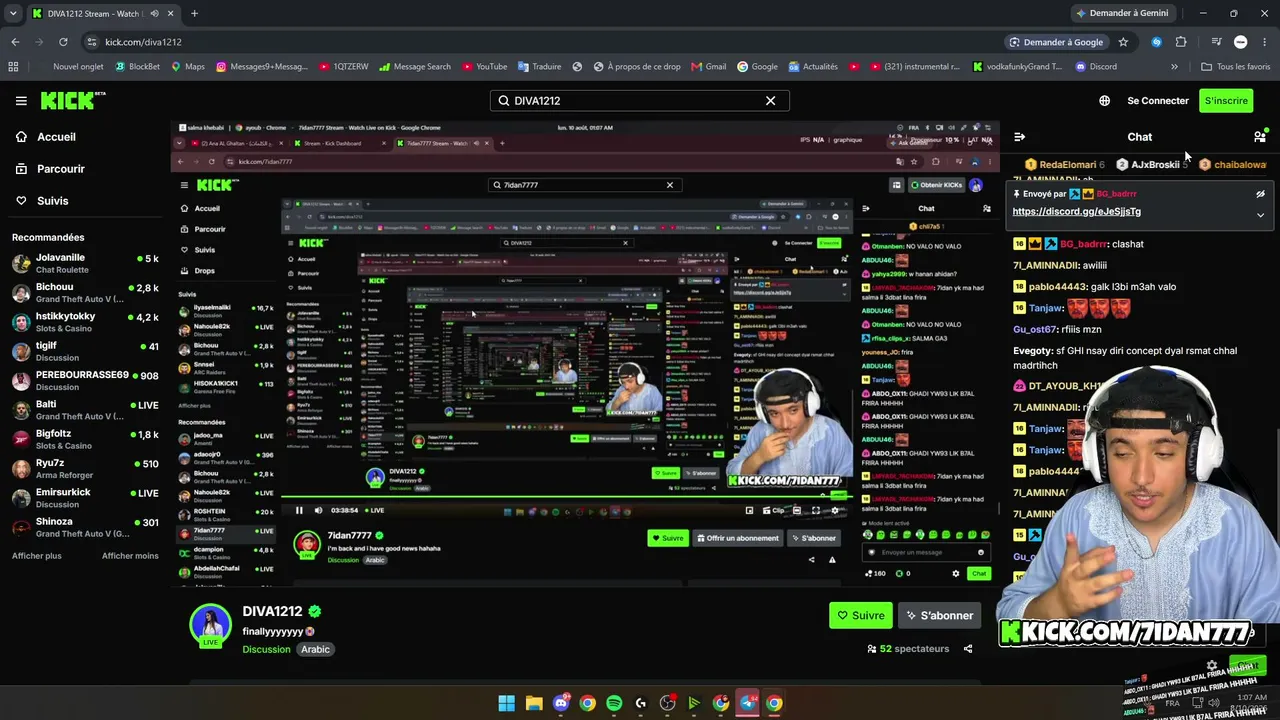Open the Chrome apps grid shortcut
The image size is (1280, 720).
[13, 67]
